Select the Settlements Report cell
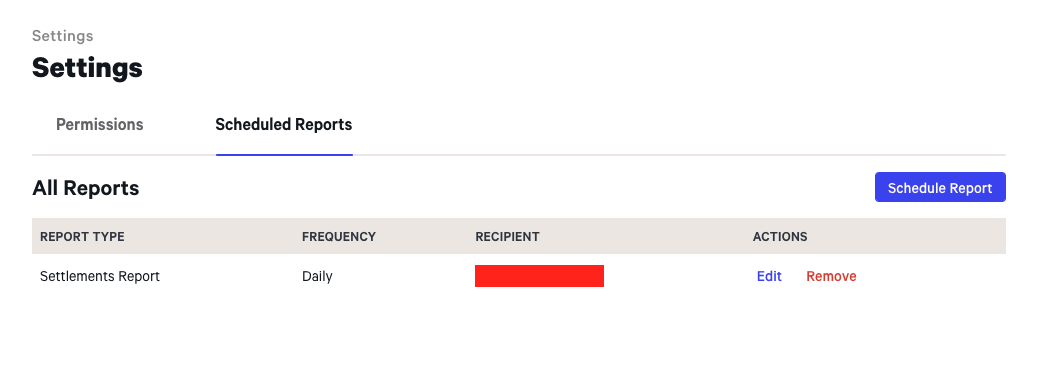The width and height of the screenshot is (1041, 369). pyautogui.click(x=100, y=276)
